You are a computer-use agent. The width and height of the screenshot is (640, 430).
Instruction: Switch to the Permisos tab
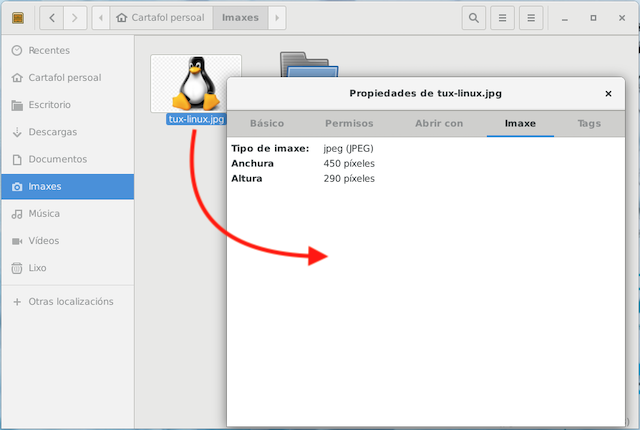coord(349,123)
